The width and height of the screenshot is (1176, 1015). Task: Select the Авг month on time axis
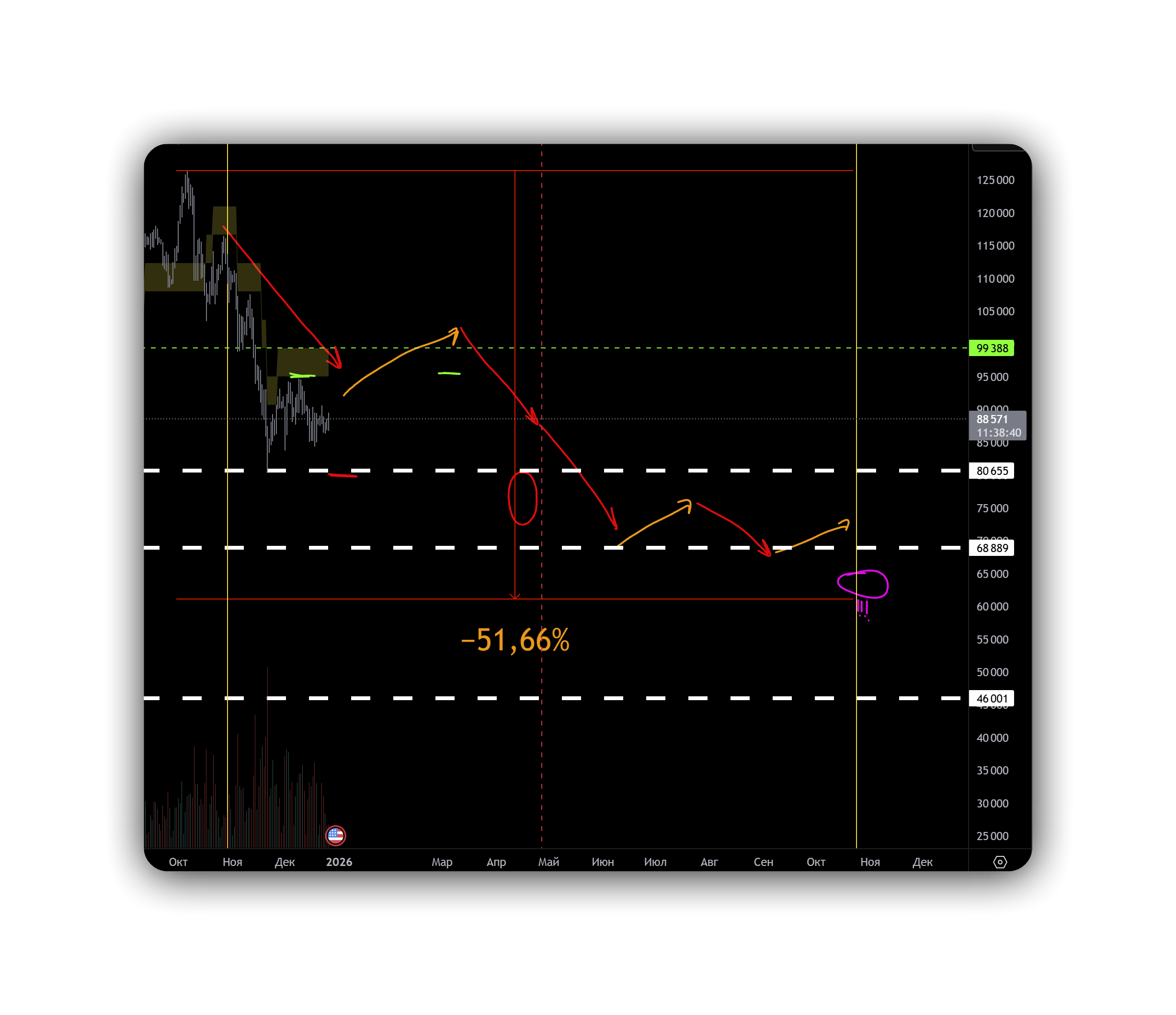[709, 862]
